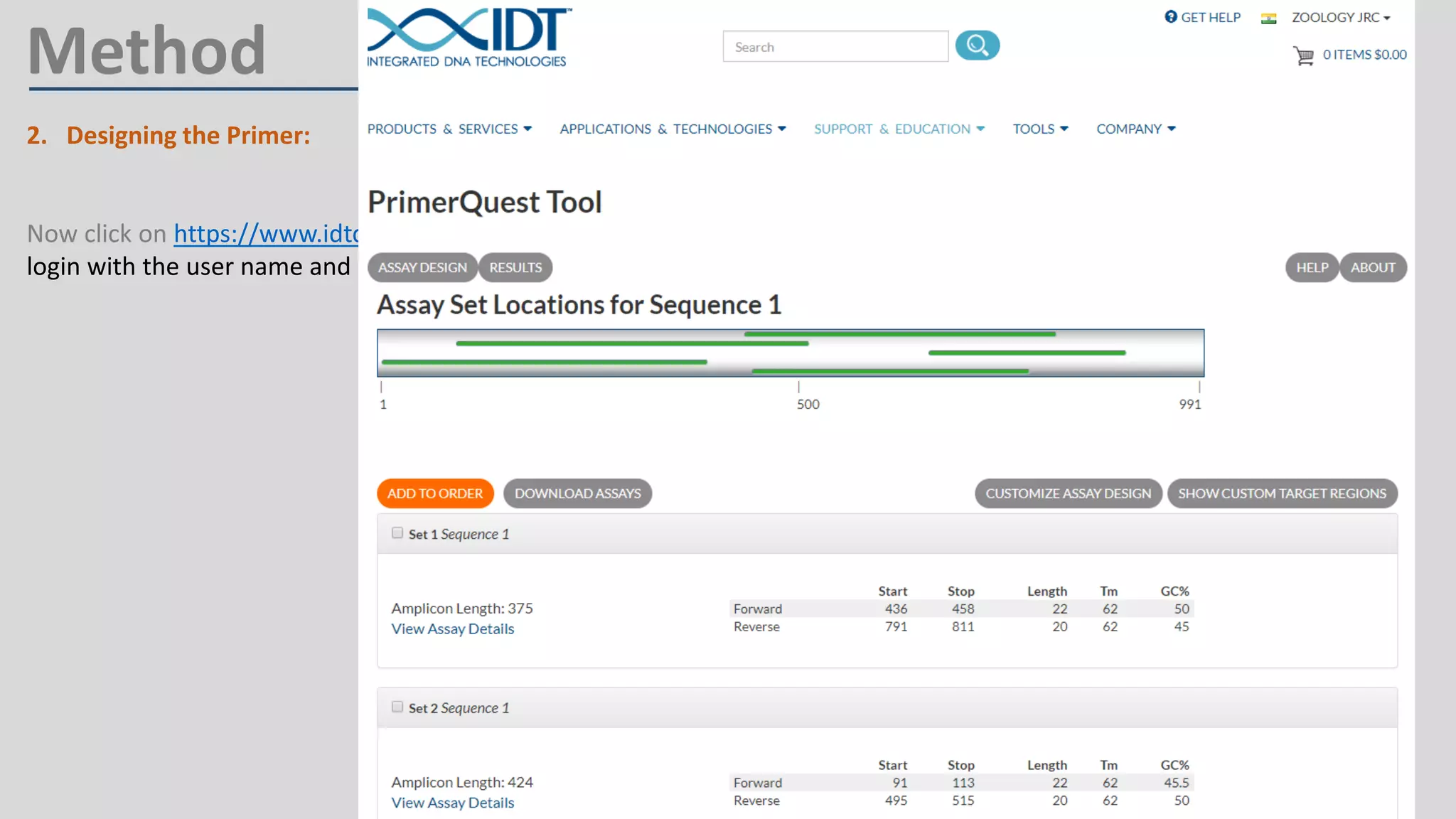Click Show Custom Target Regions button
Screen dimensions: 1456x819
[x=1282, y=493]
